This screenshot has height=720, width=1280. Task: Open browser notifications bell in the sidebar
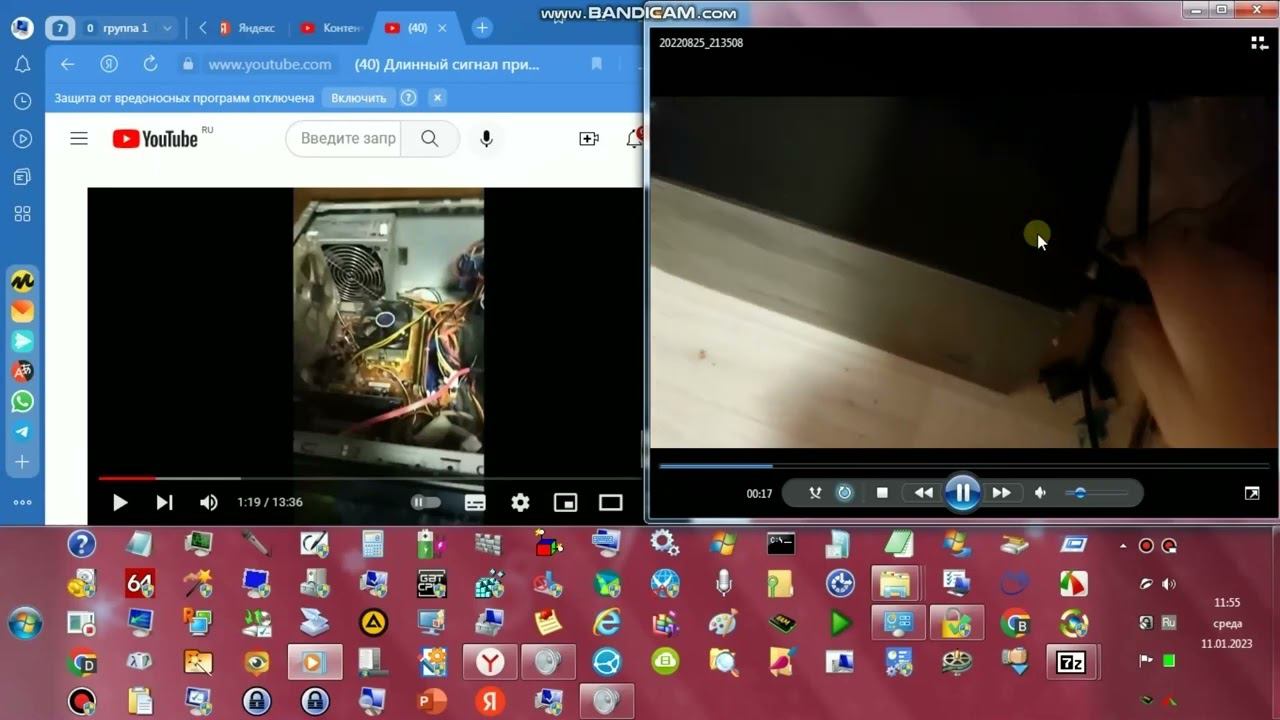tap(22, 65)
